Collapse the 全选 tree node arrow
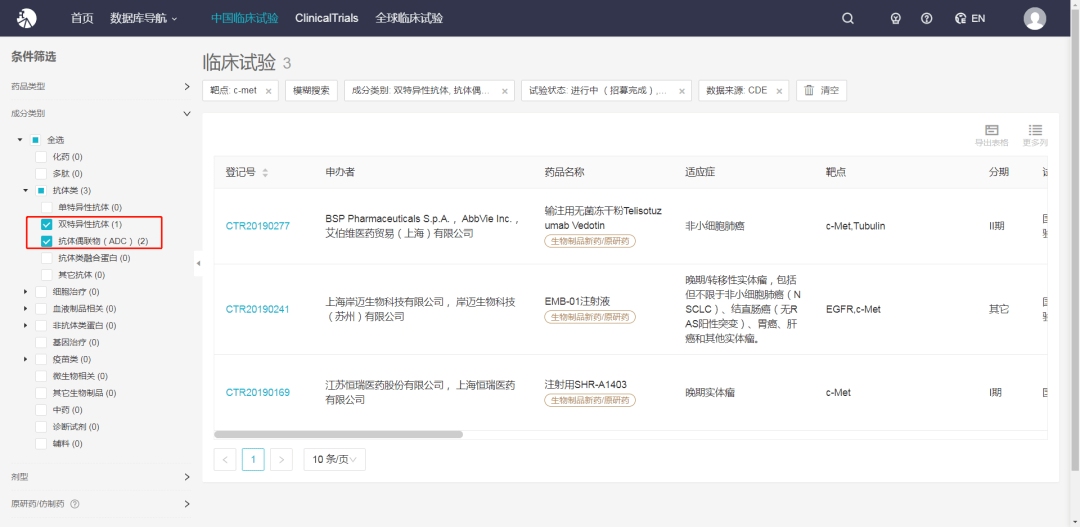 [x=20, y=140]
